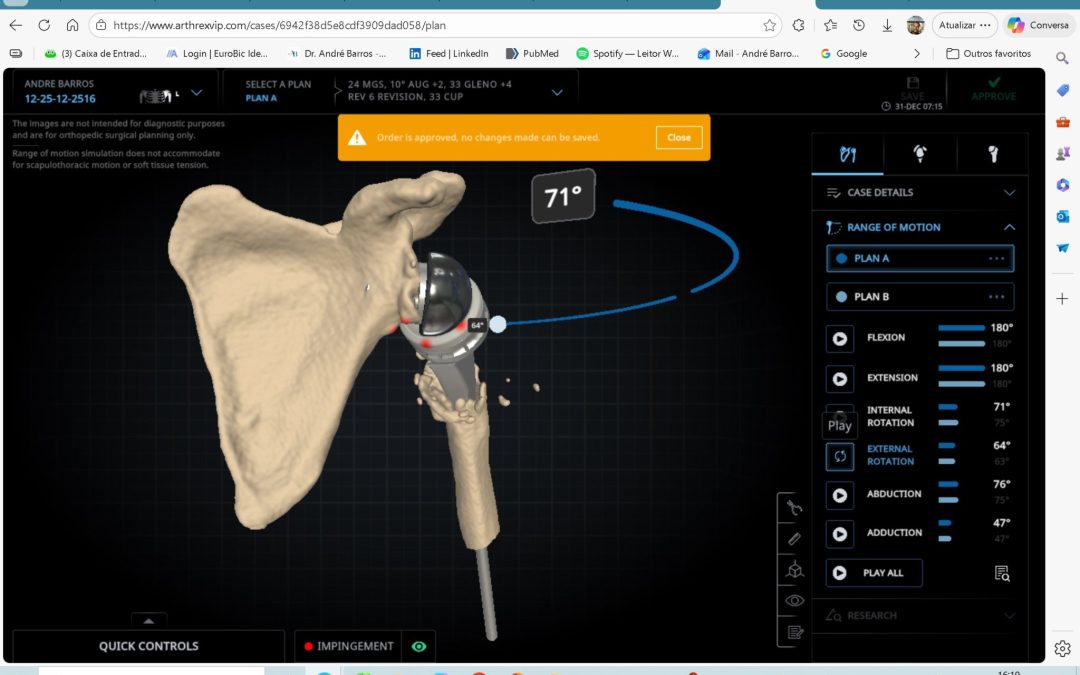
Task: Click the External Rotation replay icon
Action: (x=840, y=456)
